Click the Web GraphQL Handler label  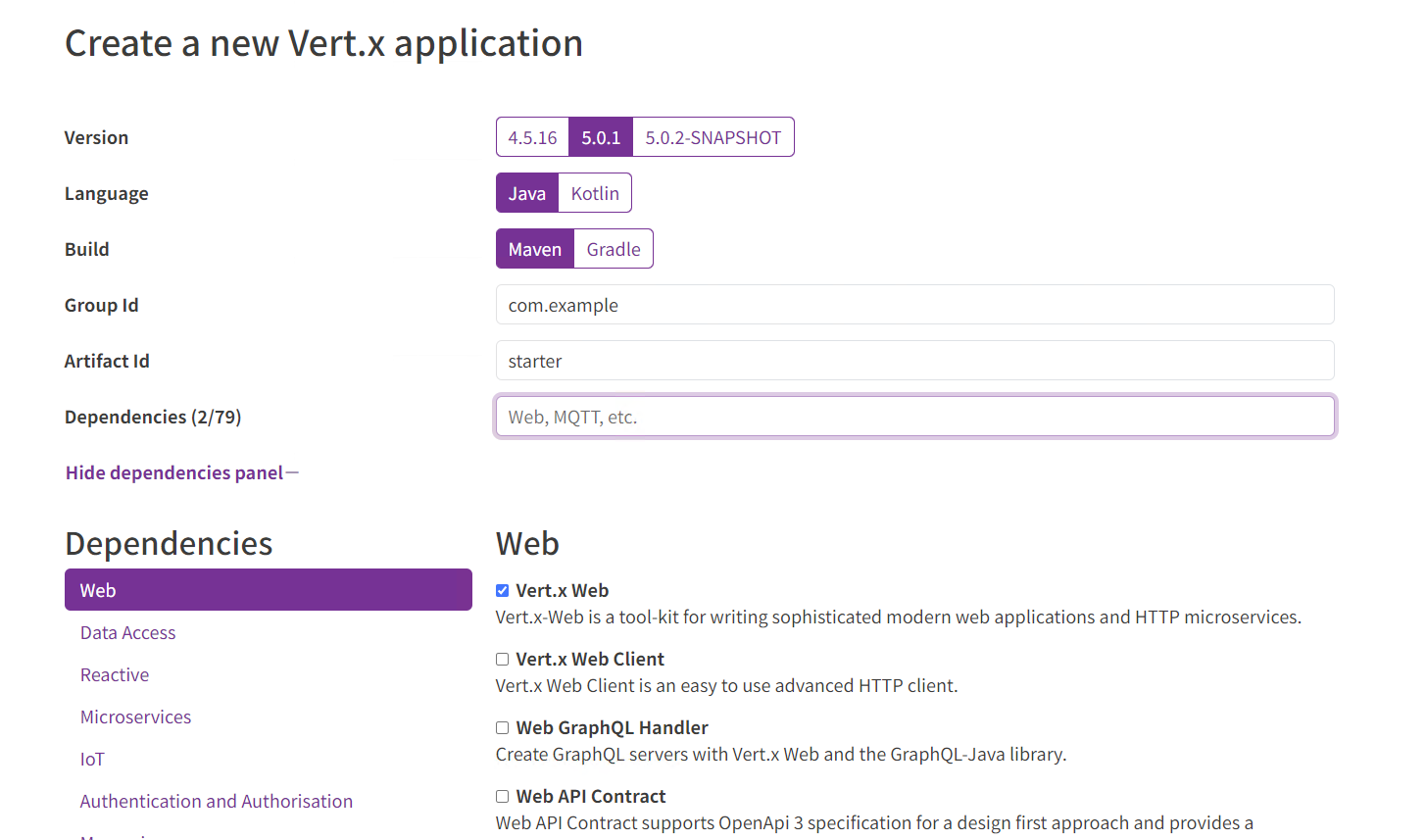coord(612,727)
